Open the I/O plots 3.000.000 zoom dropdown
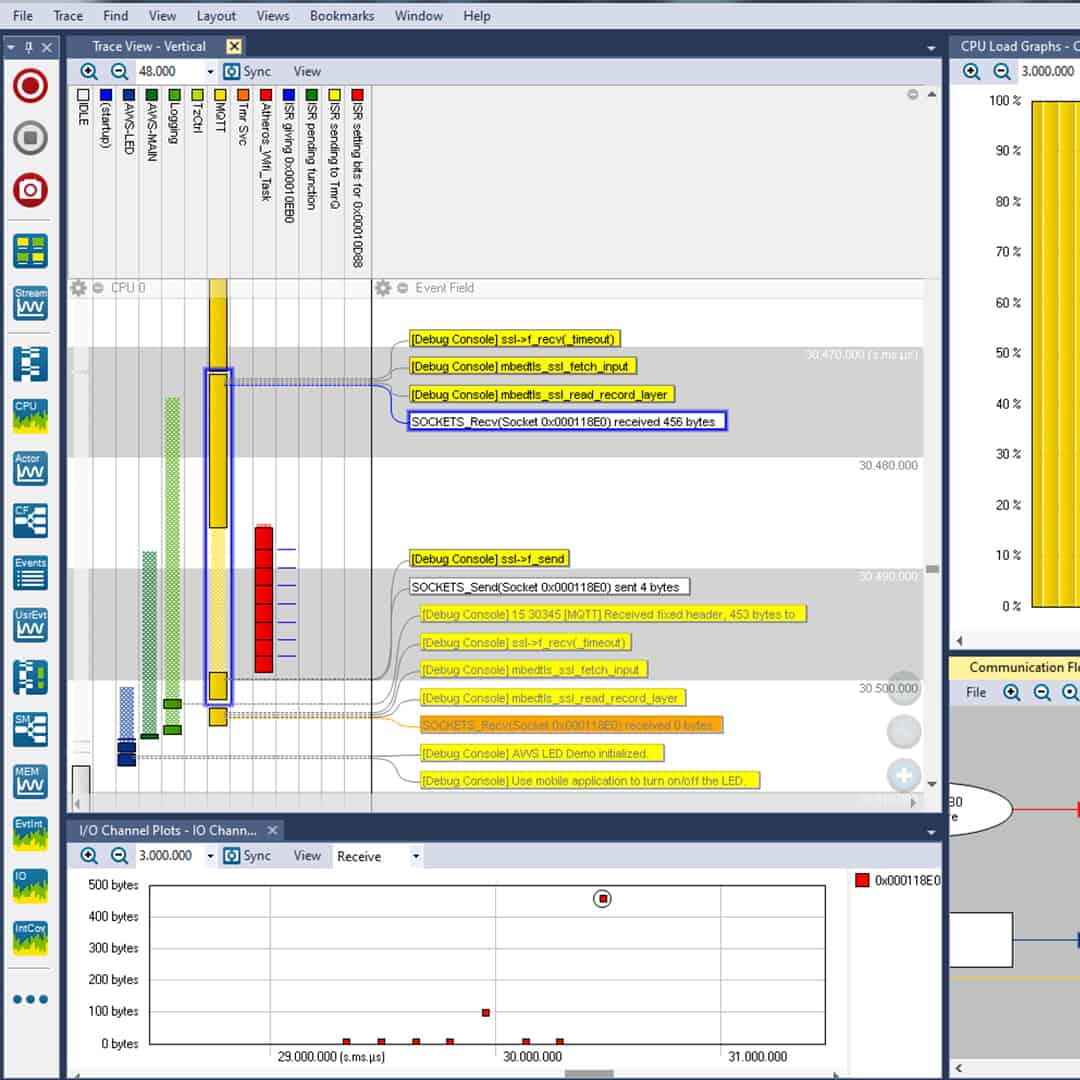The image size is (1080, 1080). [x=210, y=856]
